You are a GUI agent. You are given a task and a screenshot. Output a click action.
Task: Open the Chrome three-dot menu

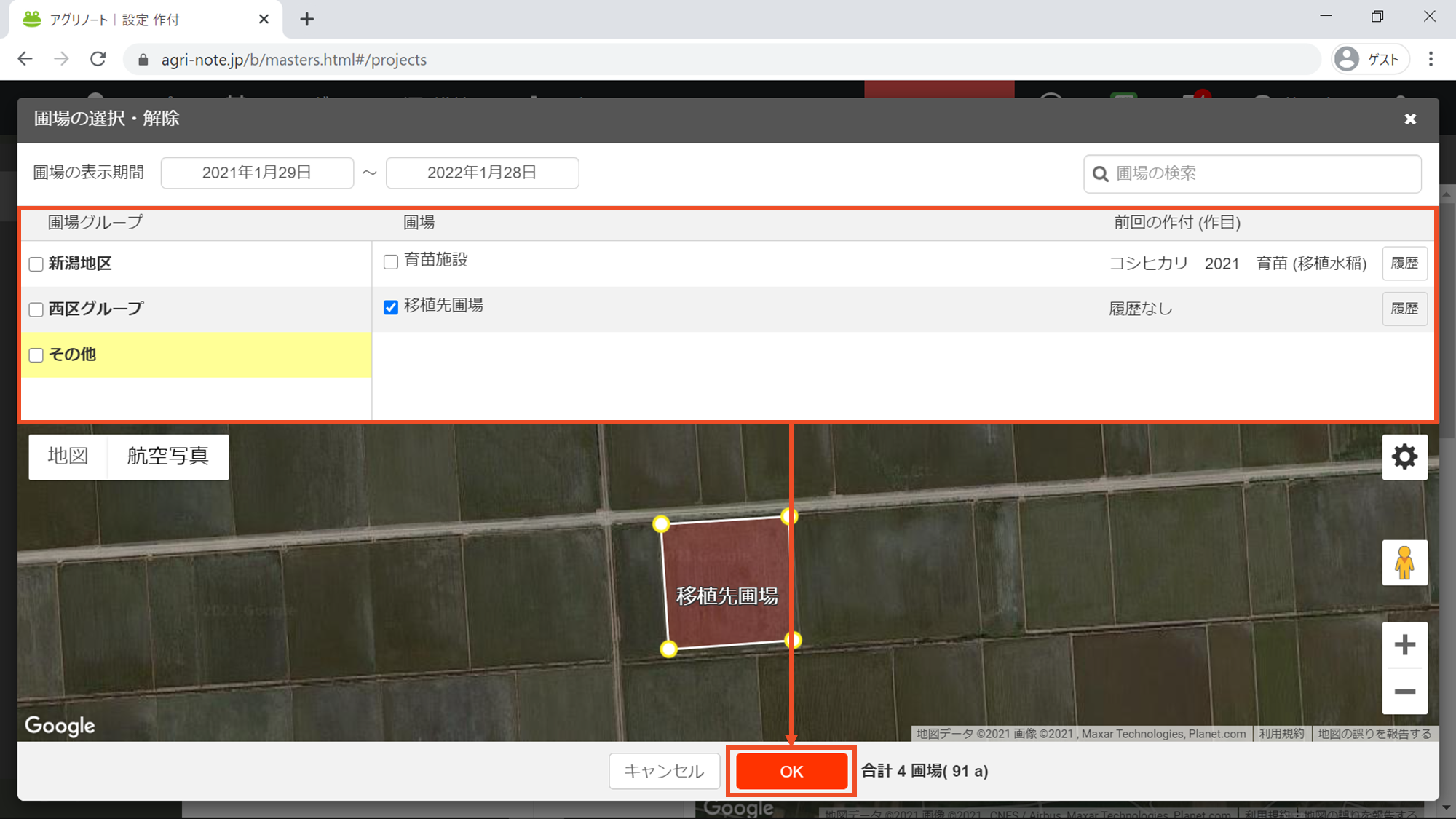tap(1431, 60)
